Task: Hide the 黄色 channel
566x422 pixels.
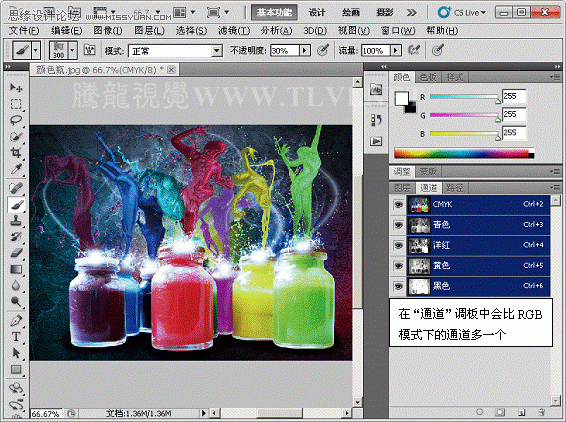Action: 399,266
